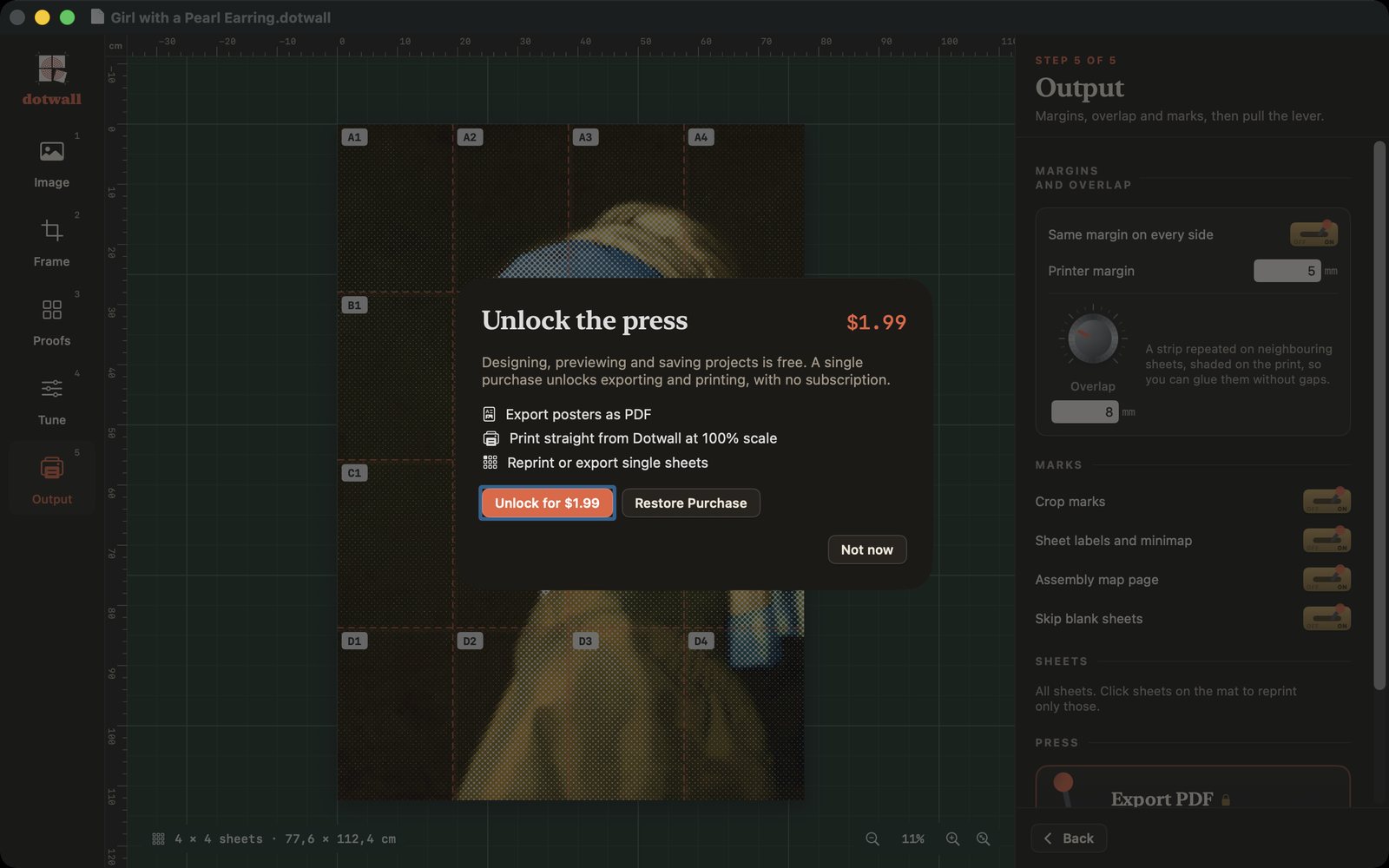Select sheet label A4 on the mat
The width and height of the screenshot is (1389, 868).
coord(701,137)
